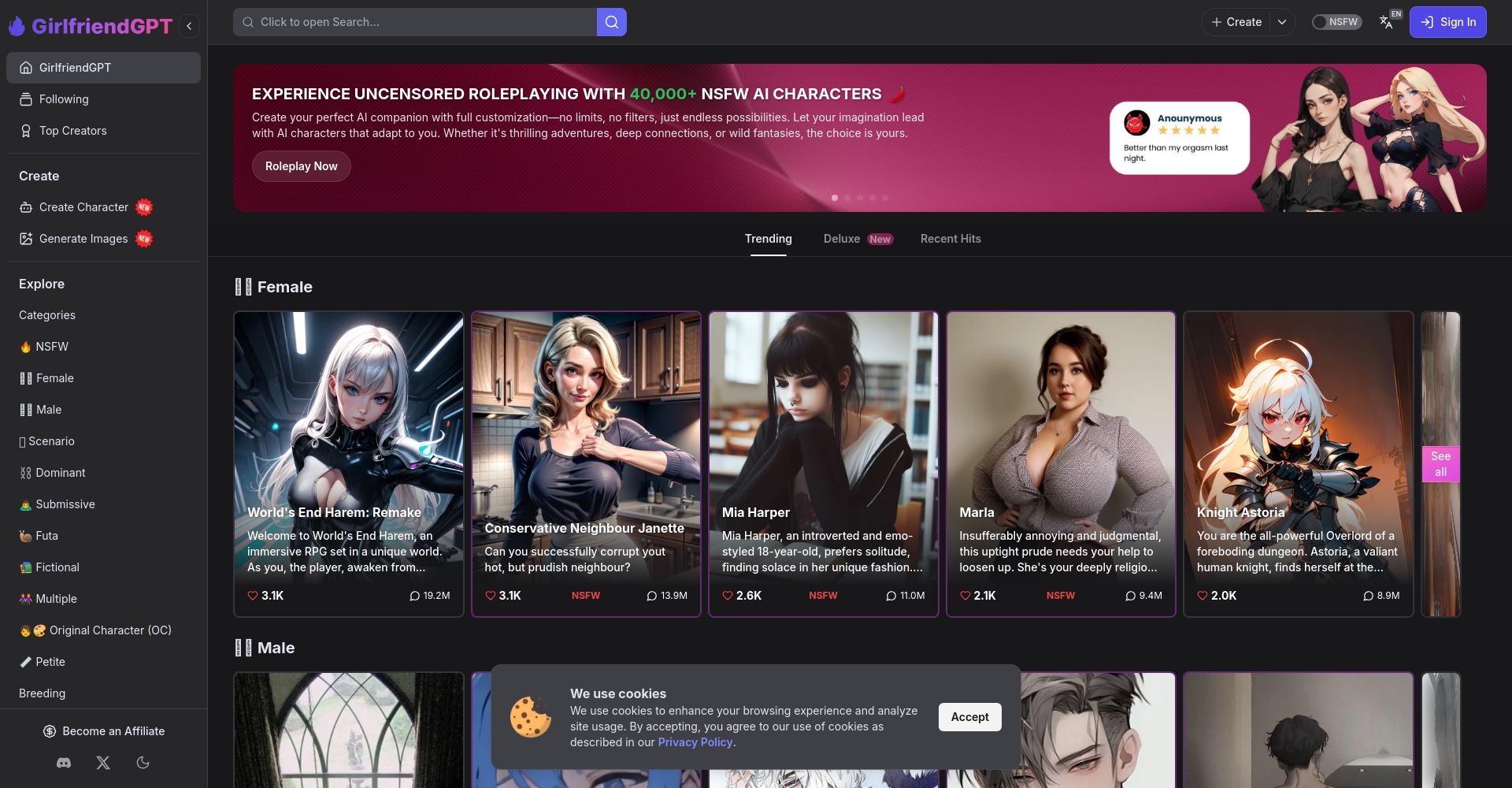Select the Fictional category
Image resolution: width=1512 pixels, height=788 pixels.
(103, 567)
